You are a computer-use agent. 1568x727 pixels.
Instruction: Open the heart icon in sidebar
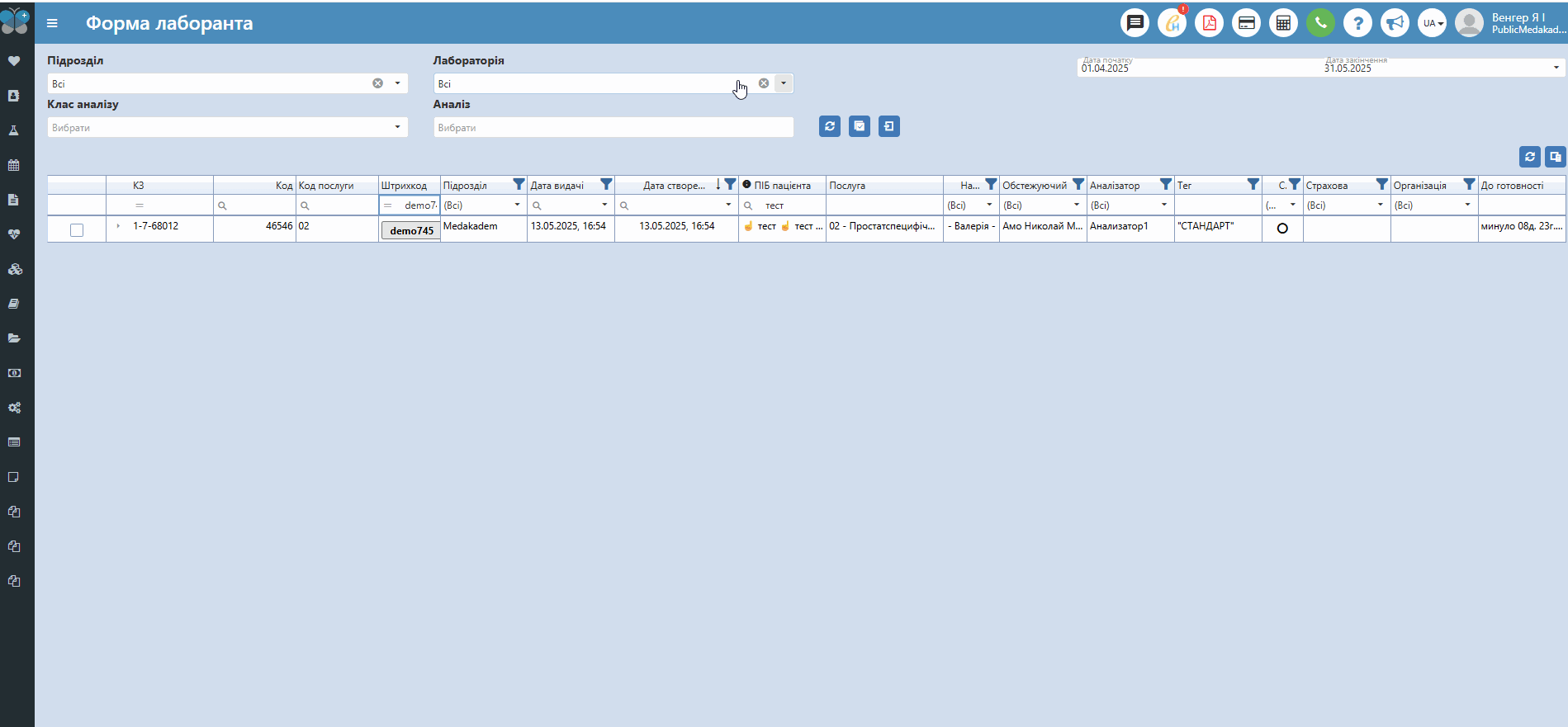coord(14,61)
